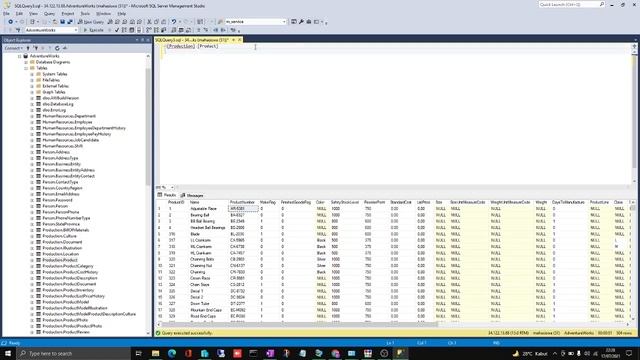
Task: Switch to the Results tab
Action: pos(167,196)
